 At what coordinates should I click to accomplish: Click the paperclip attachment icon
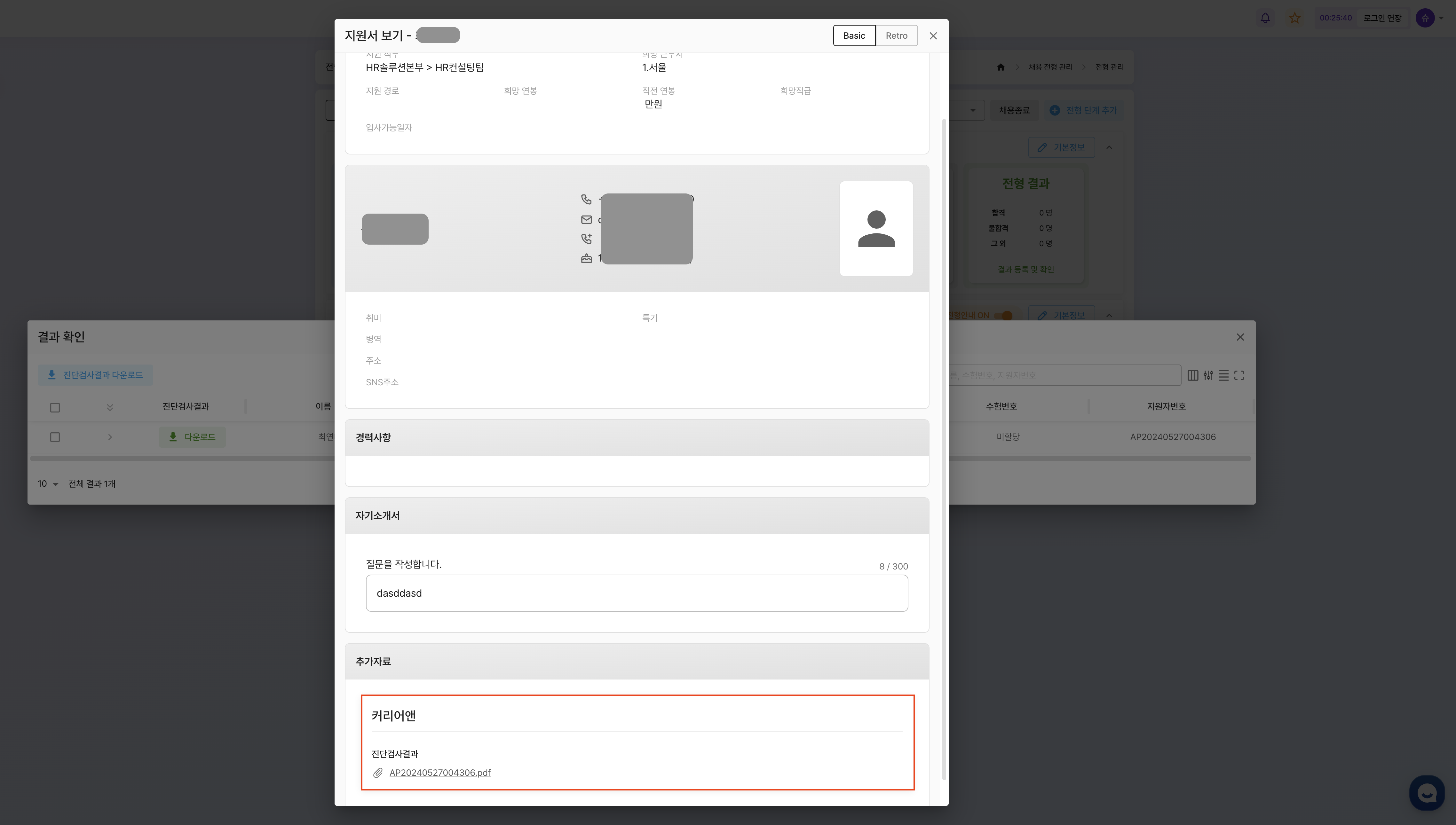[x=377, y=773]
